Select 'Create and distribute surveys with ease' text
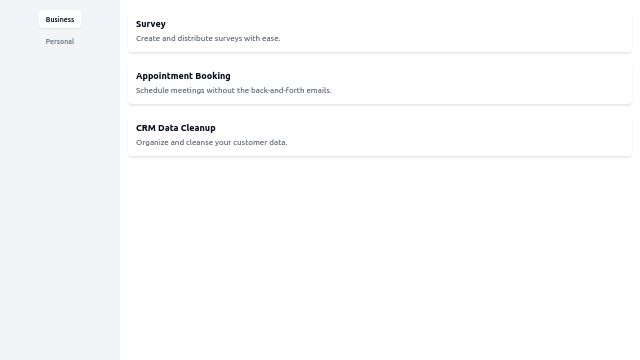This screenshot has width=640, height=360. 208,38
